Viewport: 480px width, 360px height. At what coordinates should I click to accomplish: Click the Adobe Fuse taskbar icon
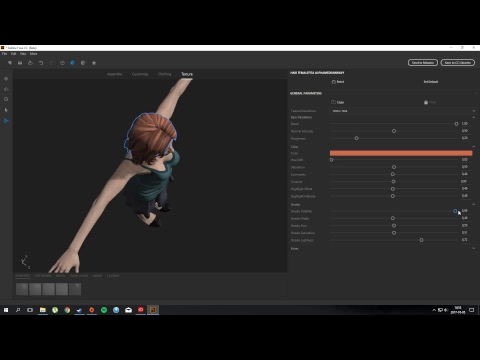153,310
